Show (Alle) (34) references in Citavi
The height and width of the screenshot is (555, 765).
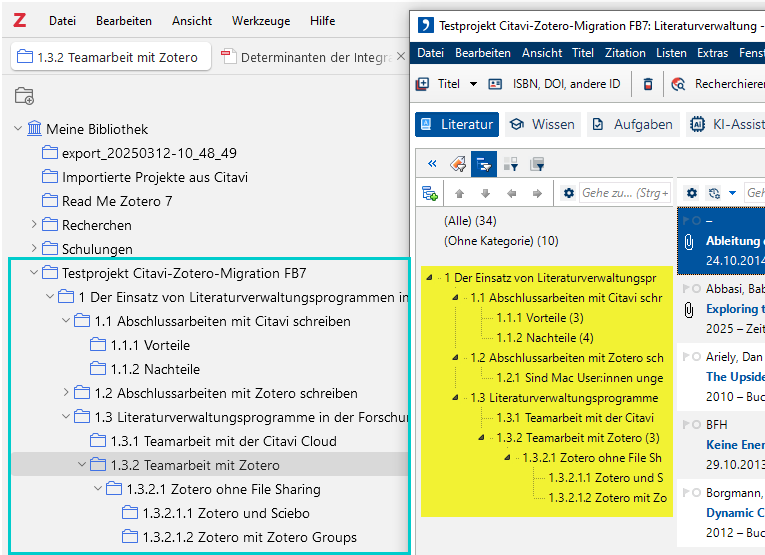coord(470,221)
